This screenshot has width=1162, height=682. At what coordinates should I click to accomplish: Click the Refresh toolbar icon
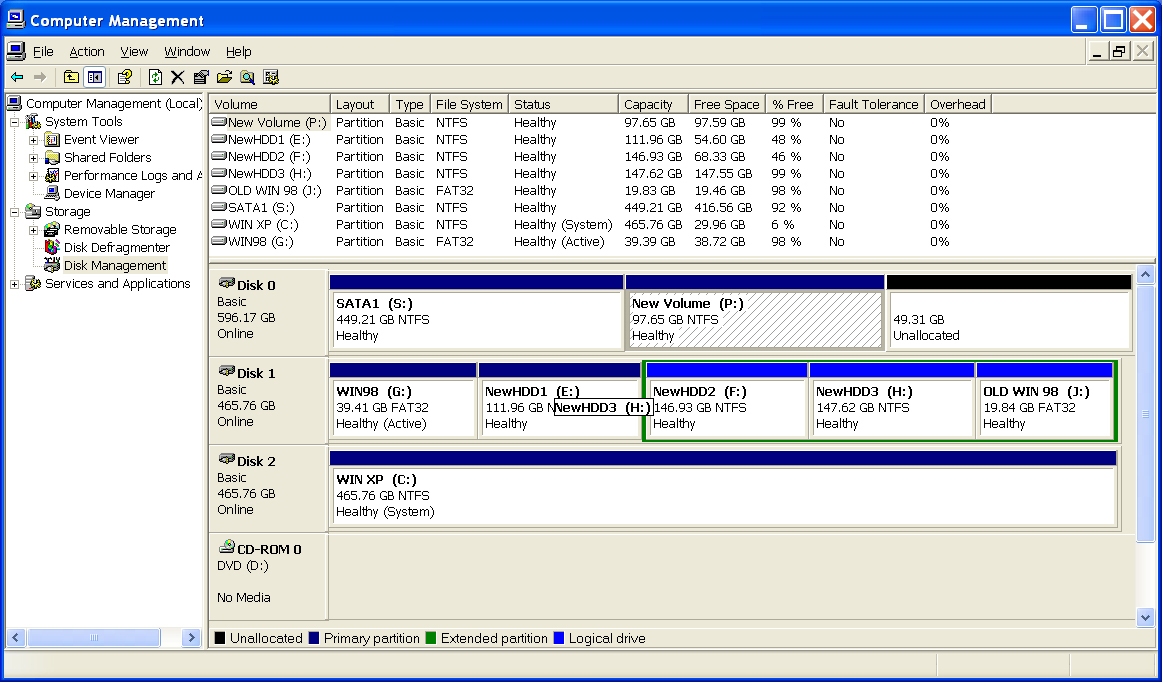tap(155, 77)
